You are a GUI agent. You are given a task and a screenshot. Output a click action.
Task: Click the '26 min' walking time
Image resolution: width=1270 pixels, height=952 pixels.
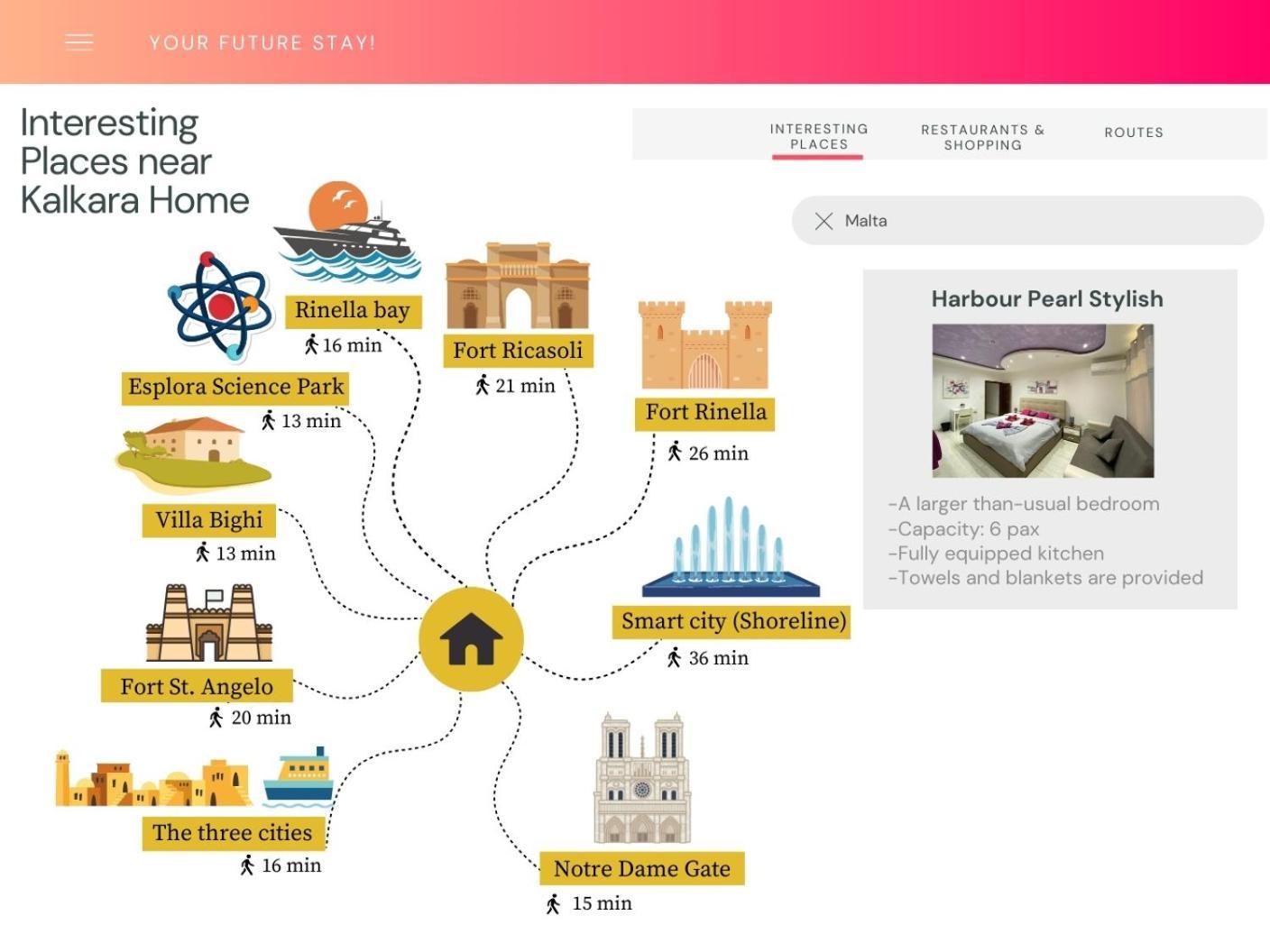719,453
